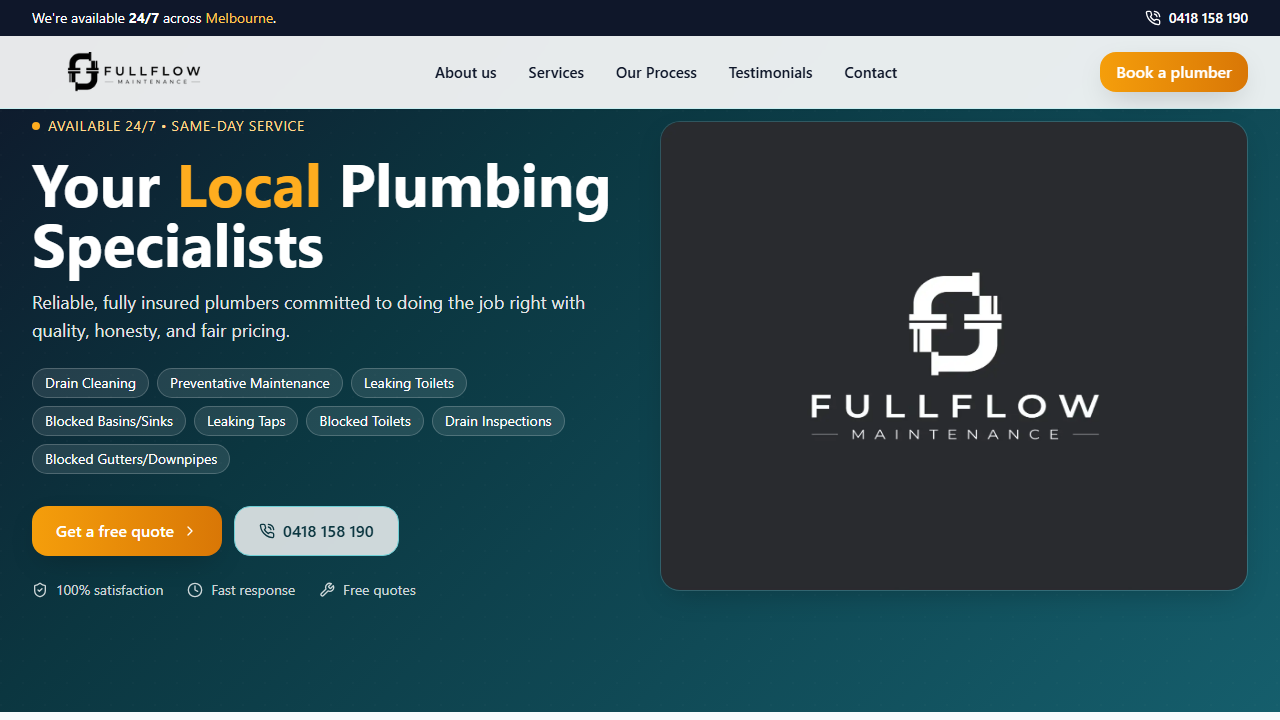This screenshot has width=1280, height=720.
Task: Navigate to Our Process
Action: [656, 73]
